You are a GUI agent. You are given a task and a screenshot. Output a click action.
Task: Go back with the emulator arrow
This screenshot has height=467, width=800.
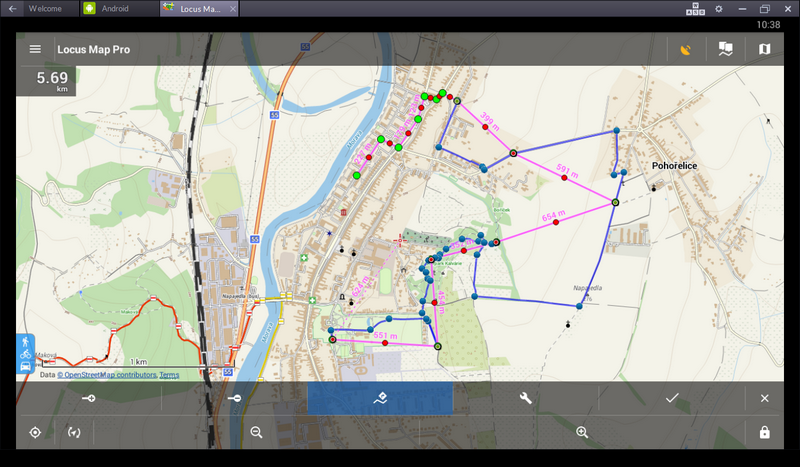pos(12,9)
